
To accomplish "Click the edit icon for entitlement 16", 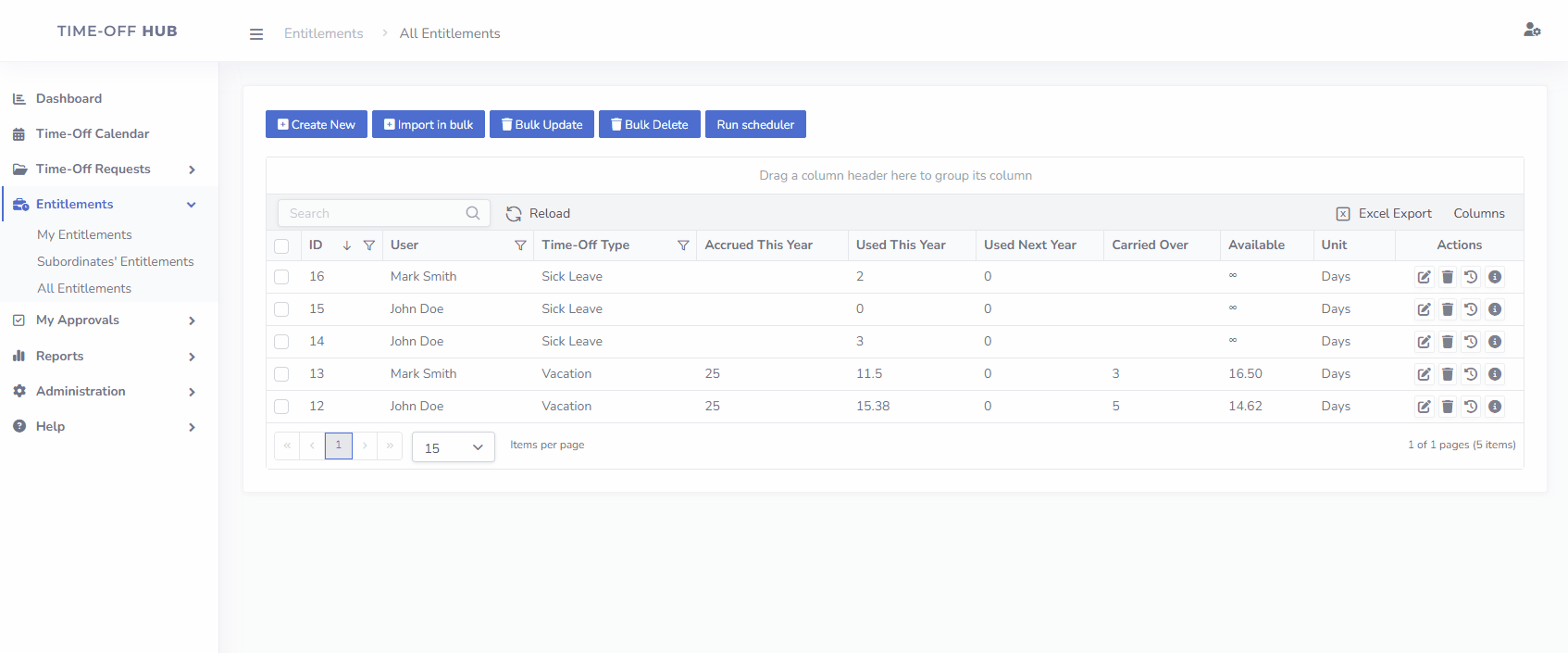I will (x=1424, y=277).
